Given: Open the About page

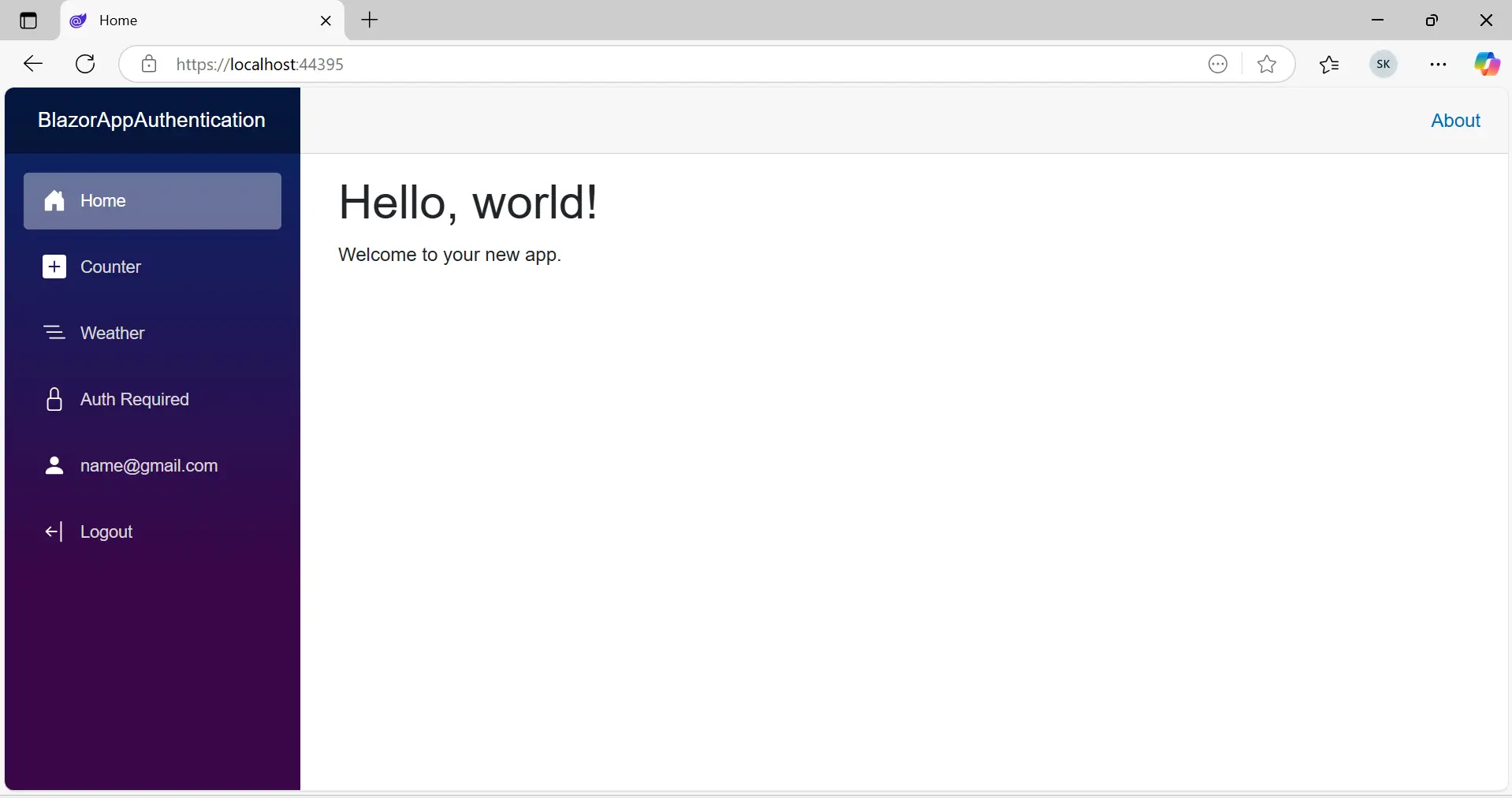Looking at the screenshot, I should (1455, 120).
